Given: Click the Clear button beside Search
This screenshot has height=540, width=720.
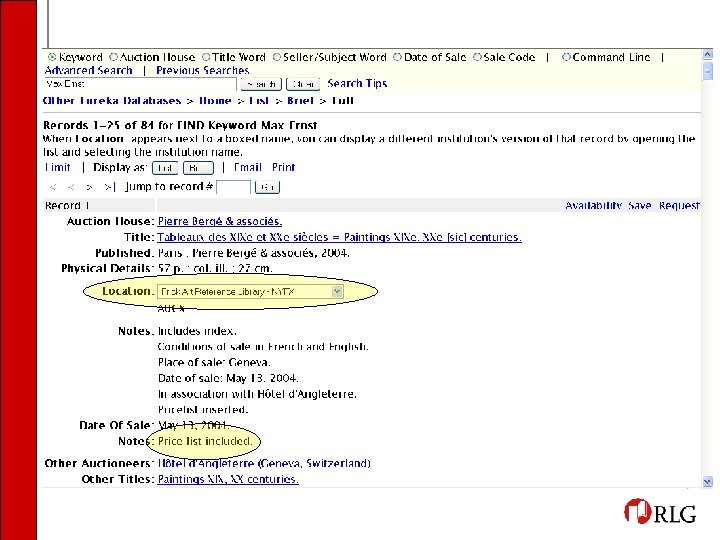Looking at the screenshot, I should coord(303,84).
